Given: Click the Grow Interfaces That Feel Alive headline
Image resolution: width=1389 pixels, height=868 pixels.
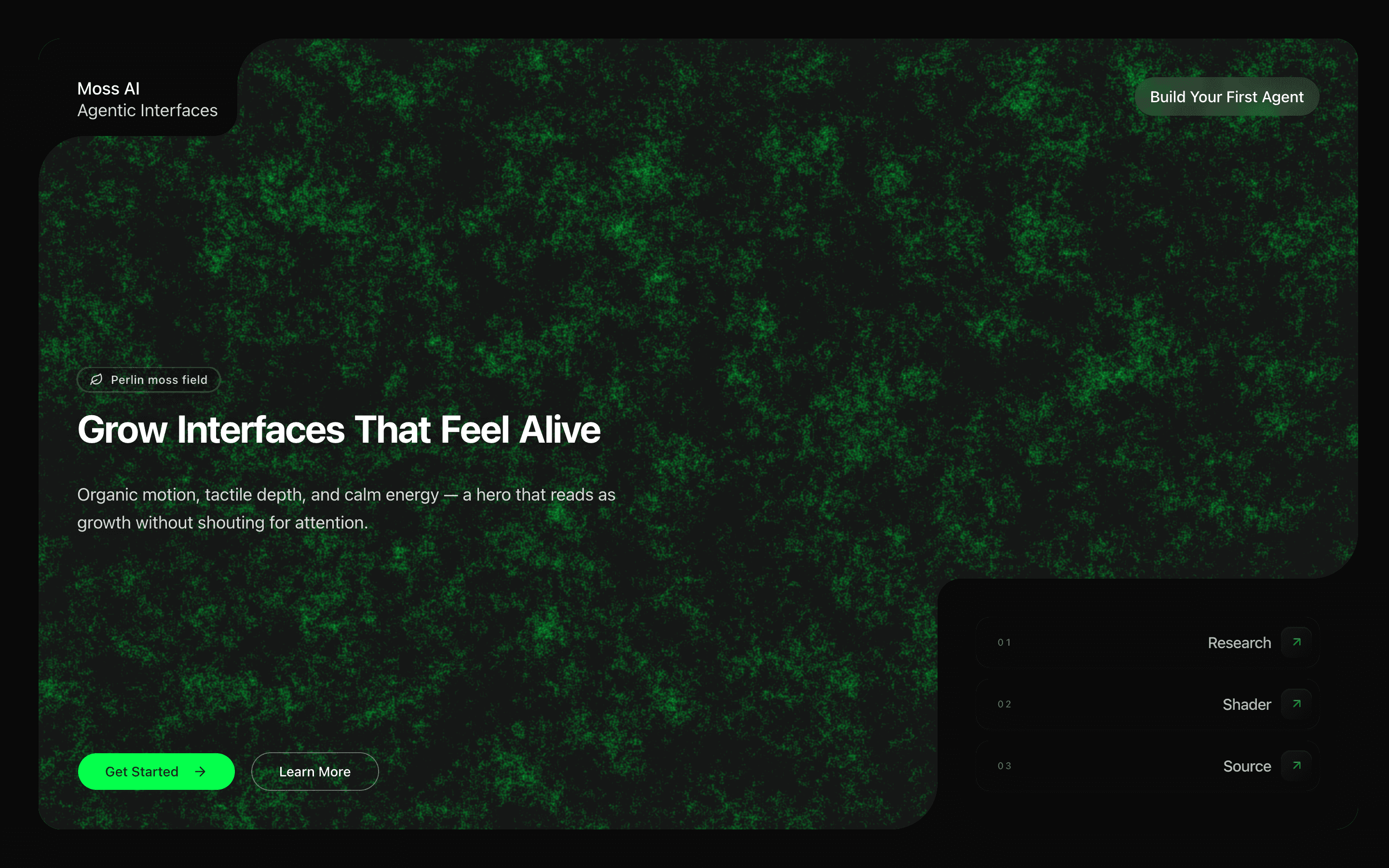Looking at the screenshot, I should 339,429.
